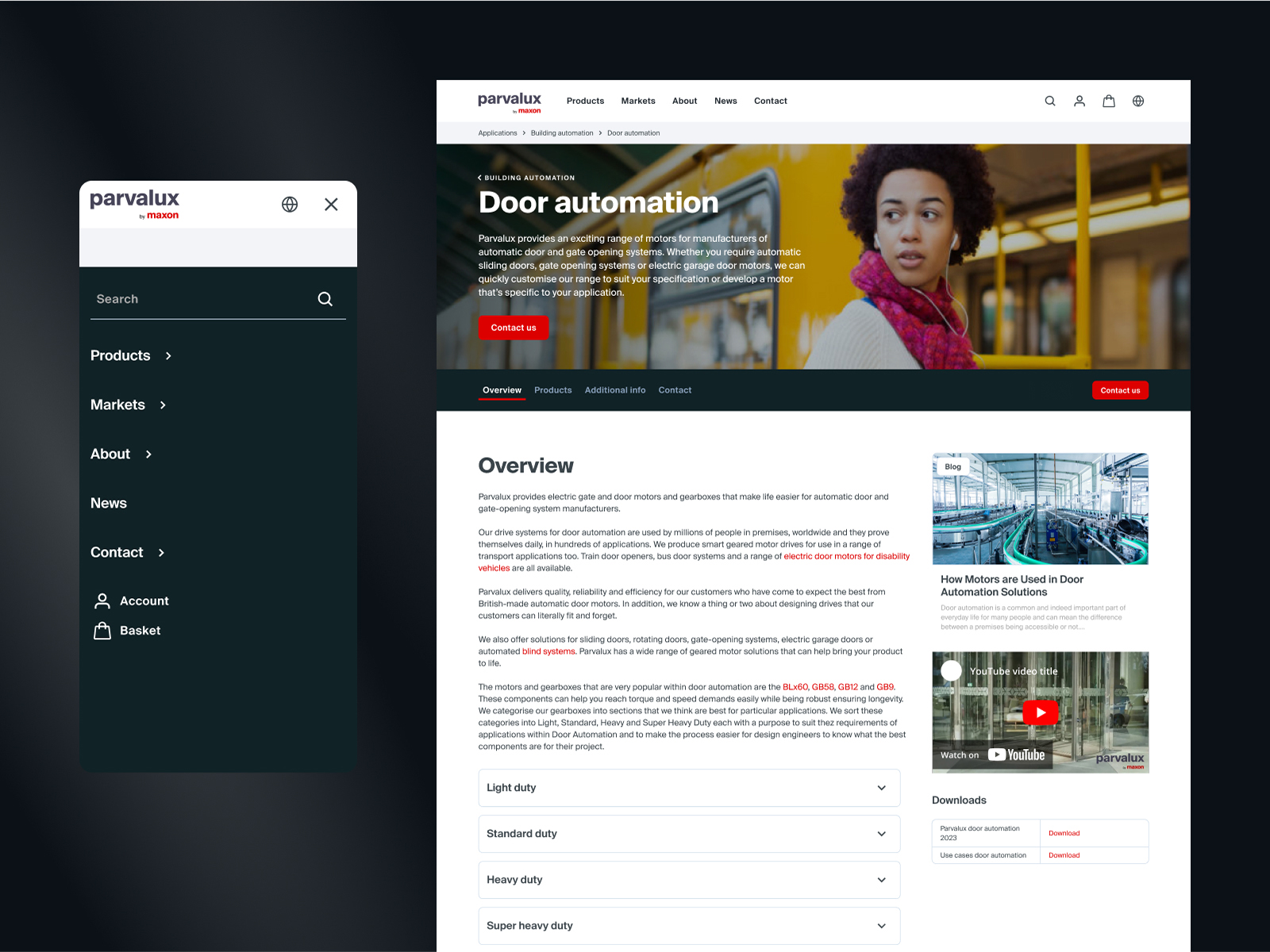Click the Blog tag on article card
The image size is (1270, 952).
[952, 466]
